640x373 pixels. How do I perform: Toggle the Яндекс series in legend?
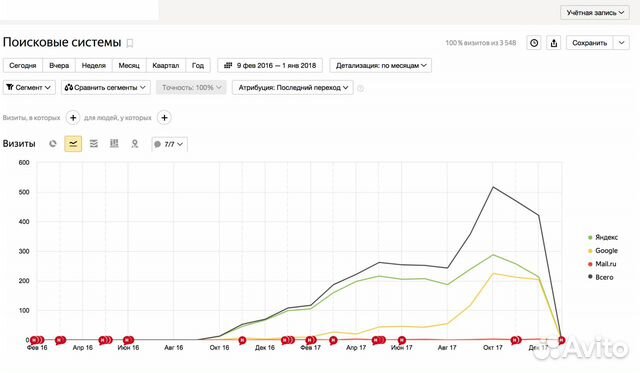pyautogui.click(x=603, y=237)
